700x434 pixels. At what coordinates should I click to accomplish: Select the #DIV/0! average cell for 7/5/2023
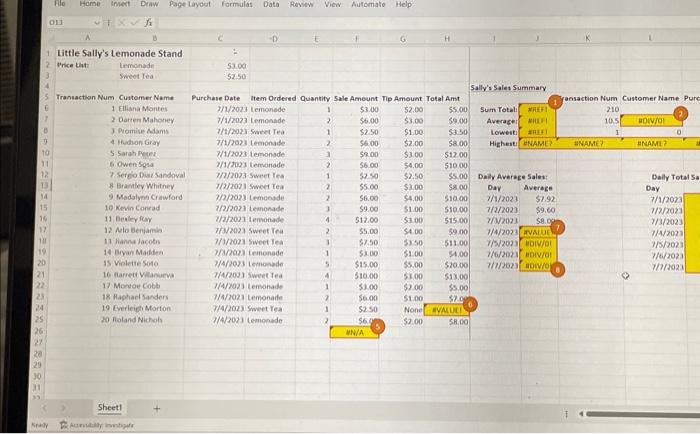[x=537, y=243]
